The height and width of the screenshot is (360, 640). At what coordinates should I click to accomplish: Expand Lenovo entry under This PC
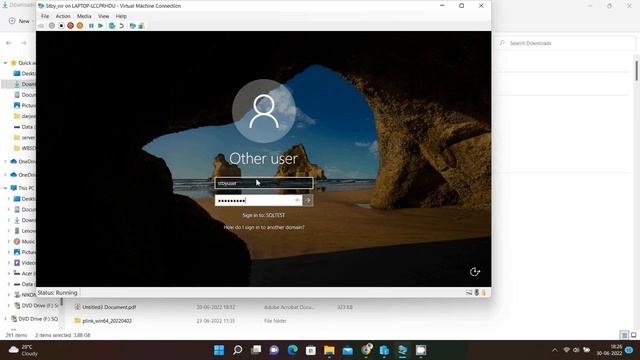[x=9, y=231]
